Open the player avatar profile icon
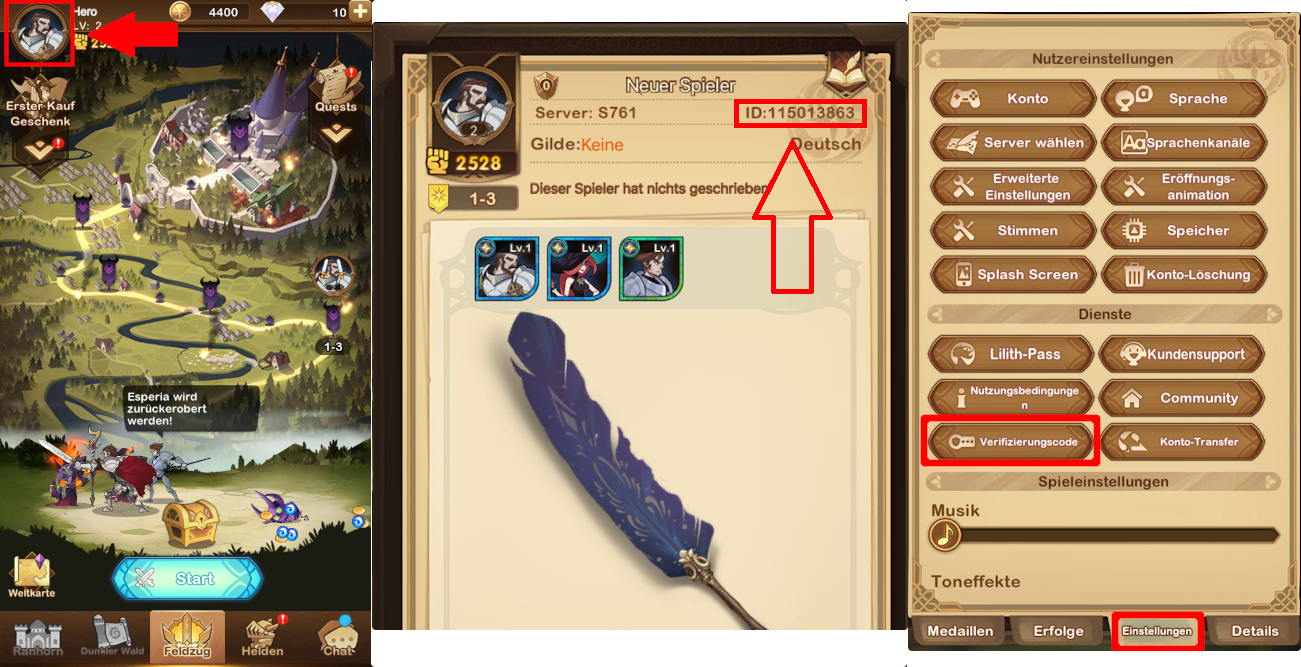 click(39, 33)
